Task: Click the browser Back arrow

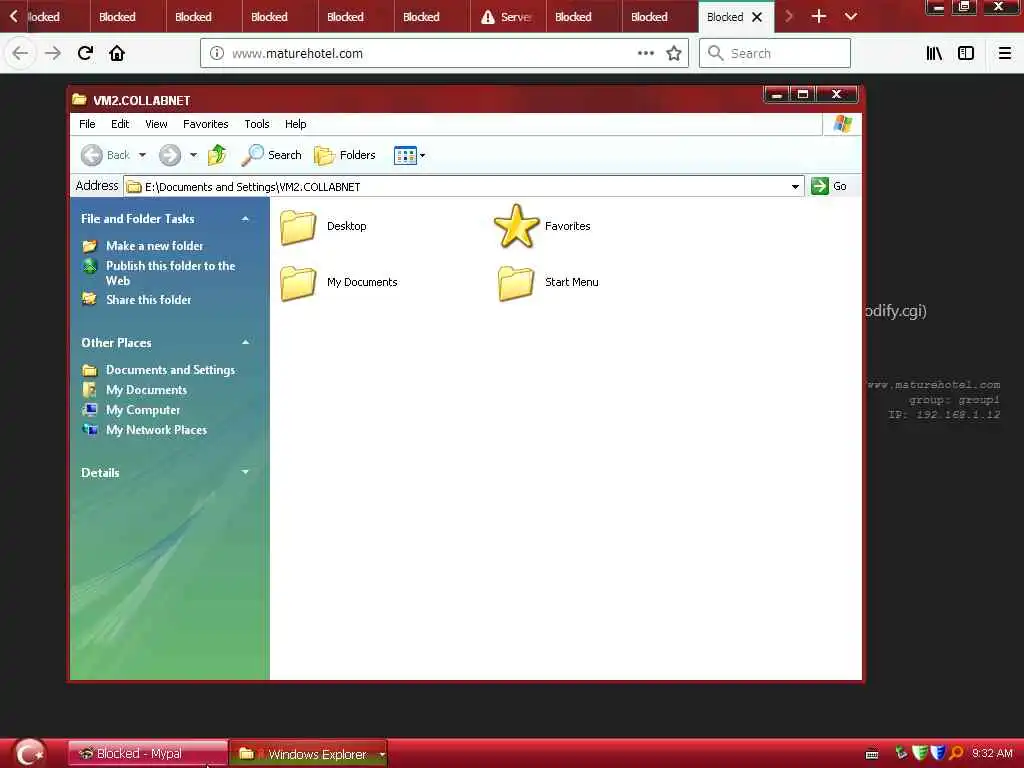Action: (20, 53)
